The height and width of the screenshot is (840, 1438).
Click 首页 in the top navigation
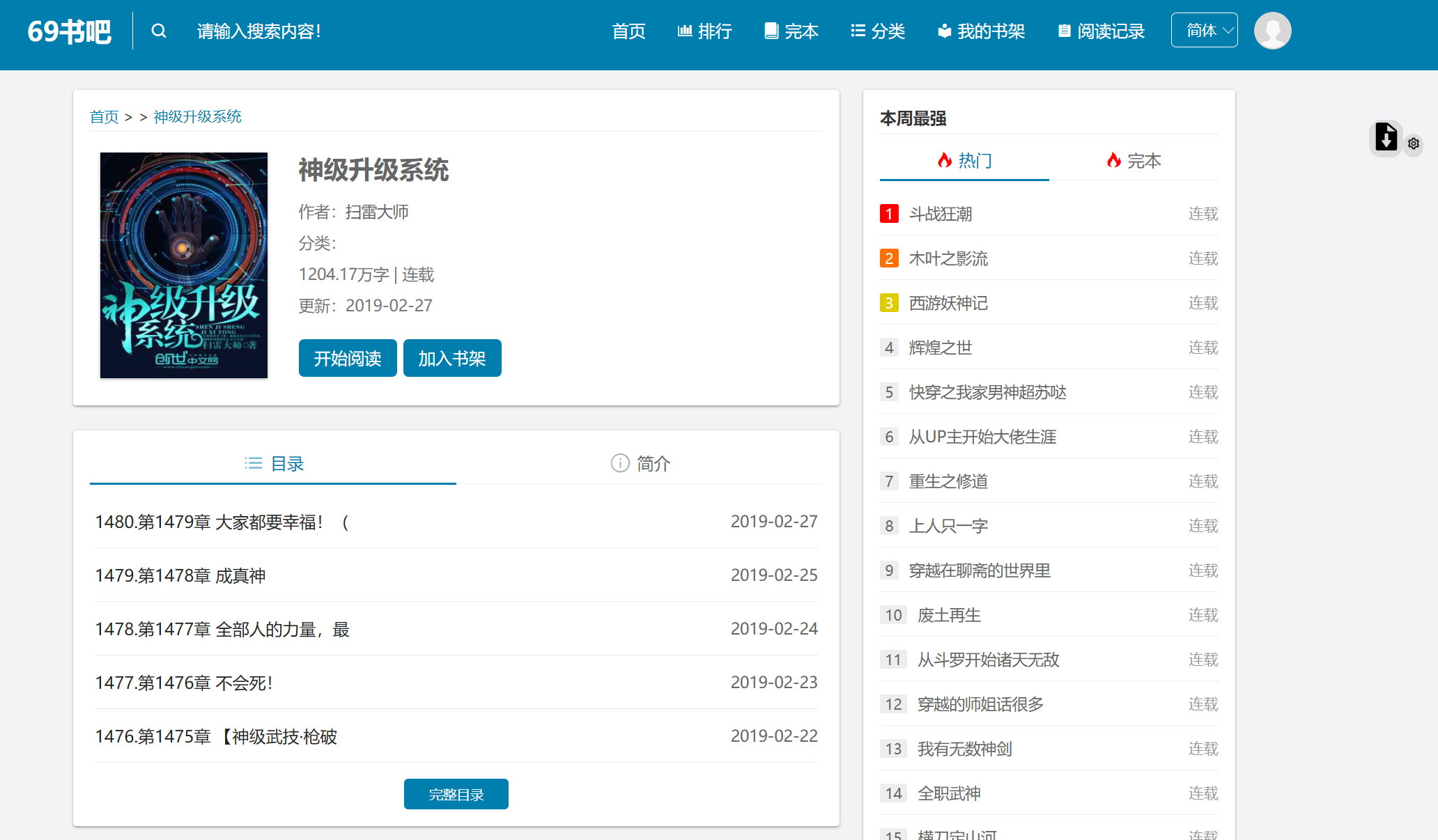point(628,31)
